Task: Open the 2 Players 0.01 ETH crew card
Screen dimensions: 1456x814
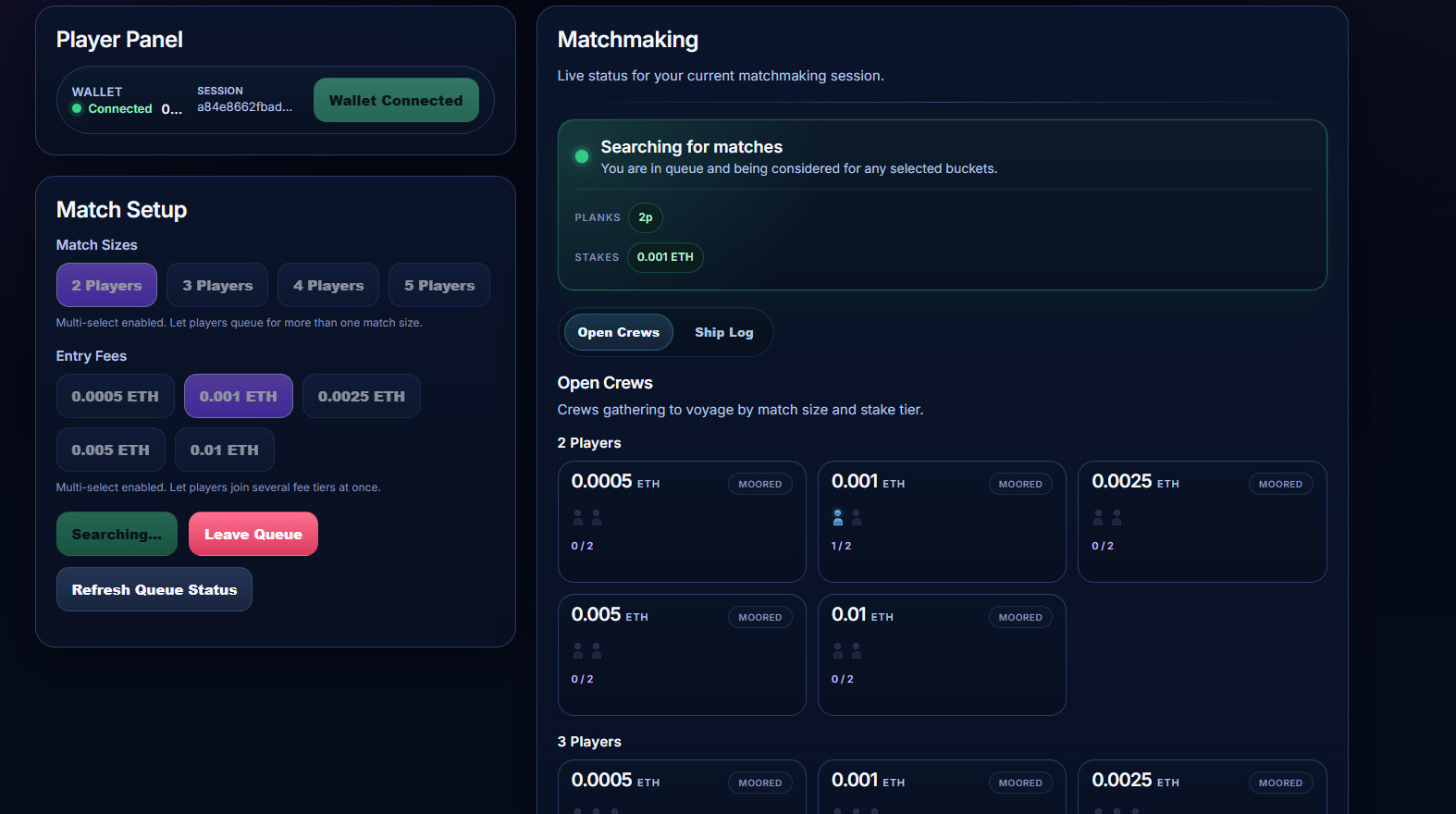Action: coord(942,655)
